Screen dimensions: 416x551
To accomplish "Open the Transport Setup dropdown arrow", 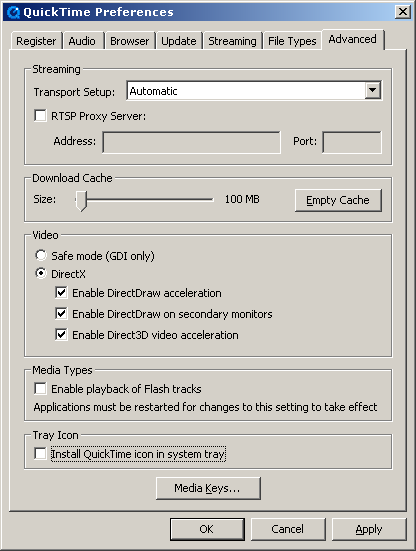I will [372, 91].
